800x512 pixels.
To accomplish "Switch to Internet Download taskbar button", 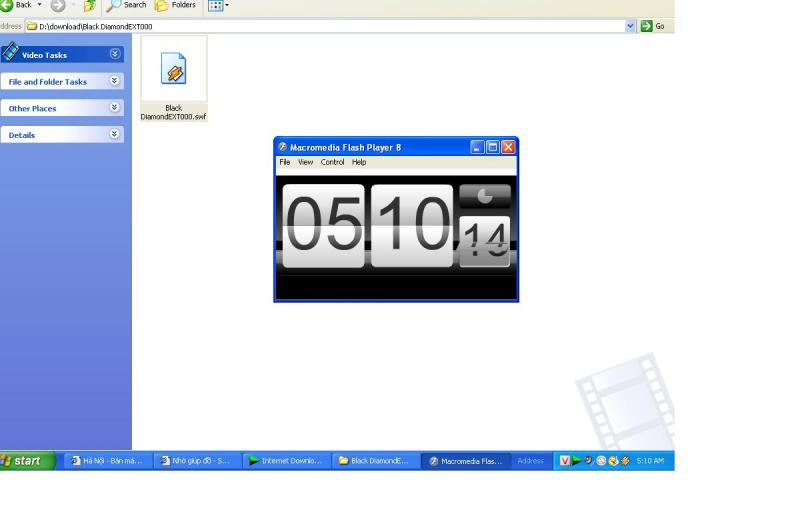I will coord(285,461).
